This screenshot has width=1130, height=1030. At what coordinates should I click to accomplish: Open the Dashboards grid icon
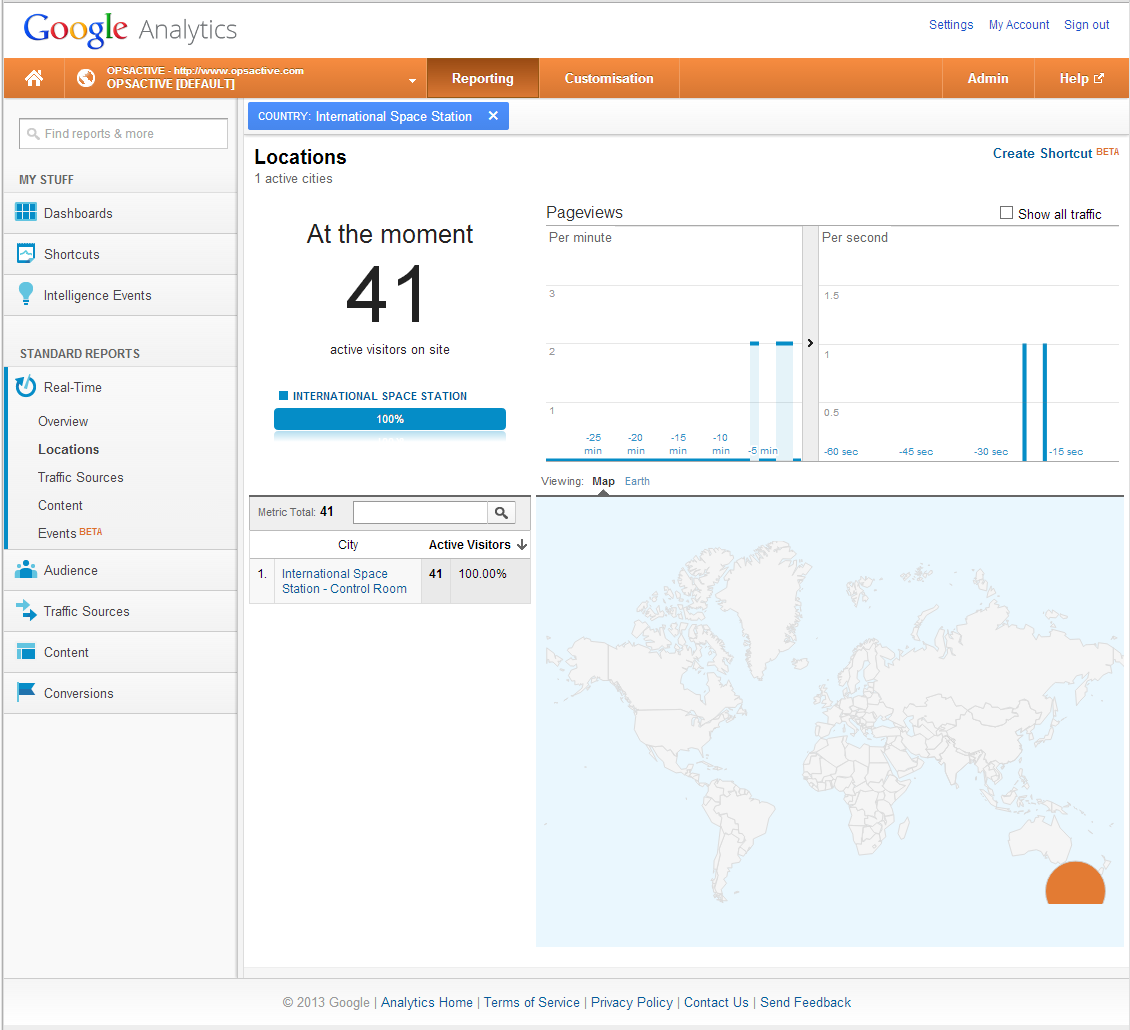pyautogui.click(x=26, y=213)
